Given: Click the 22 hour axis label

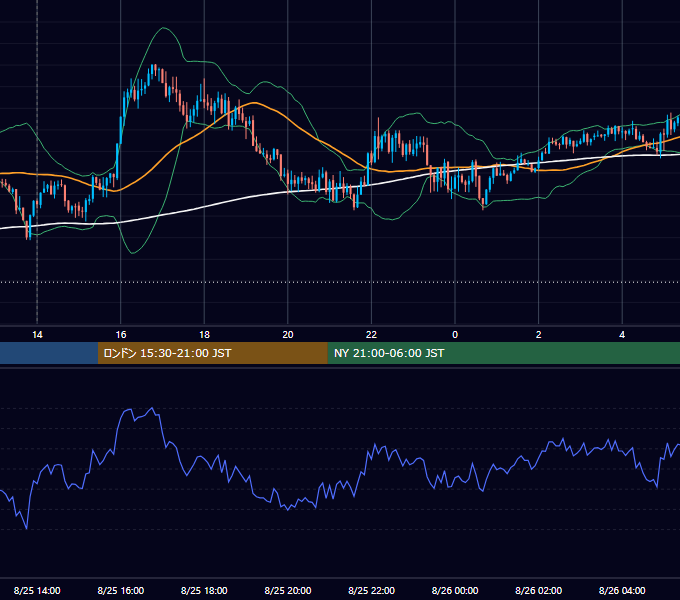Looking at the screenshot, I should click(x=371, y=335).
